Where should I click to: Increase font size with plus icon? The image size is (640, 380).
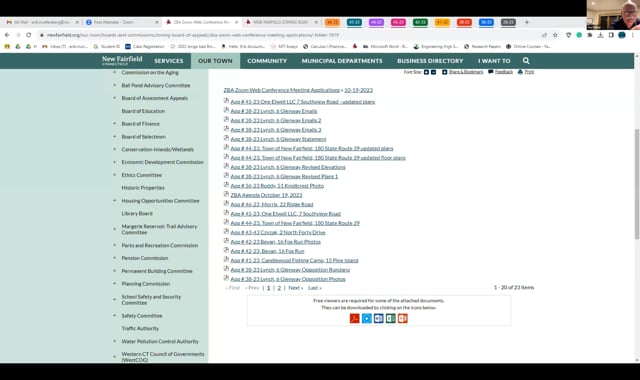click(x=426, y=72)
